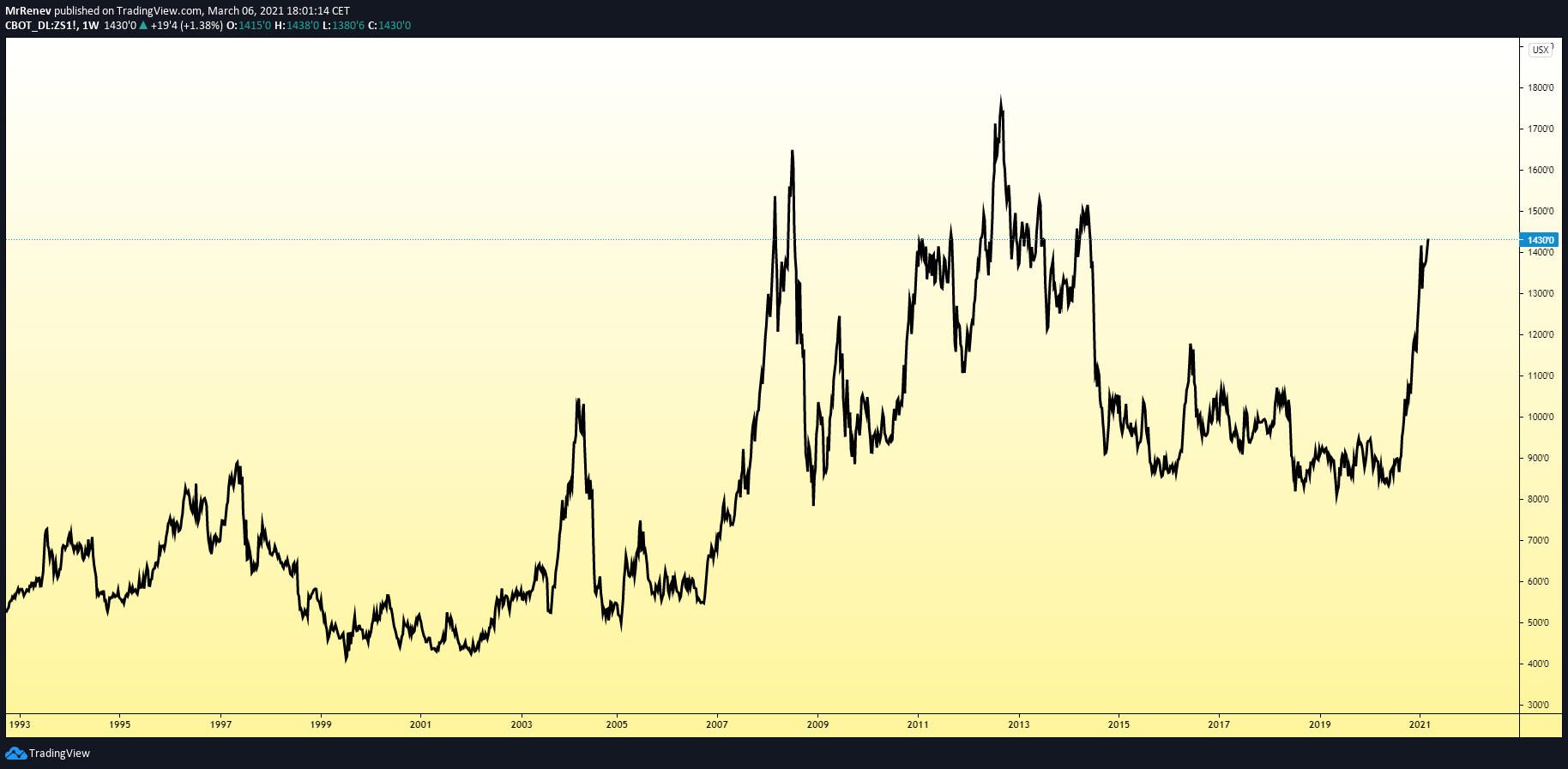Click the 1700'0 price axis label
Image resolution: width=1568 pixels, height=769 pixels.
point(1541,129)
